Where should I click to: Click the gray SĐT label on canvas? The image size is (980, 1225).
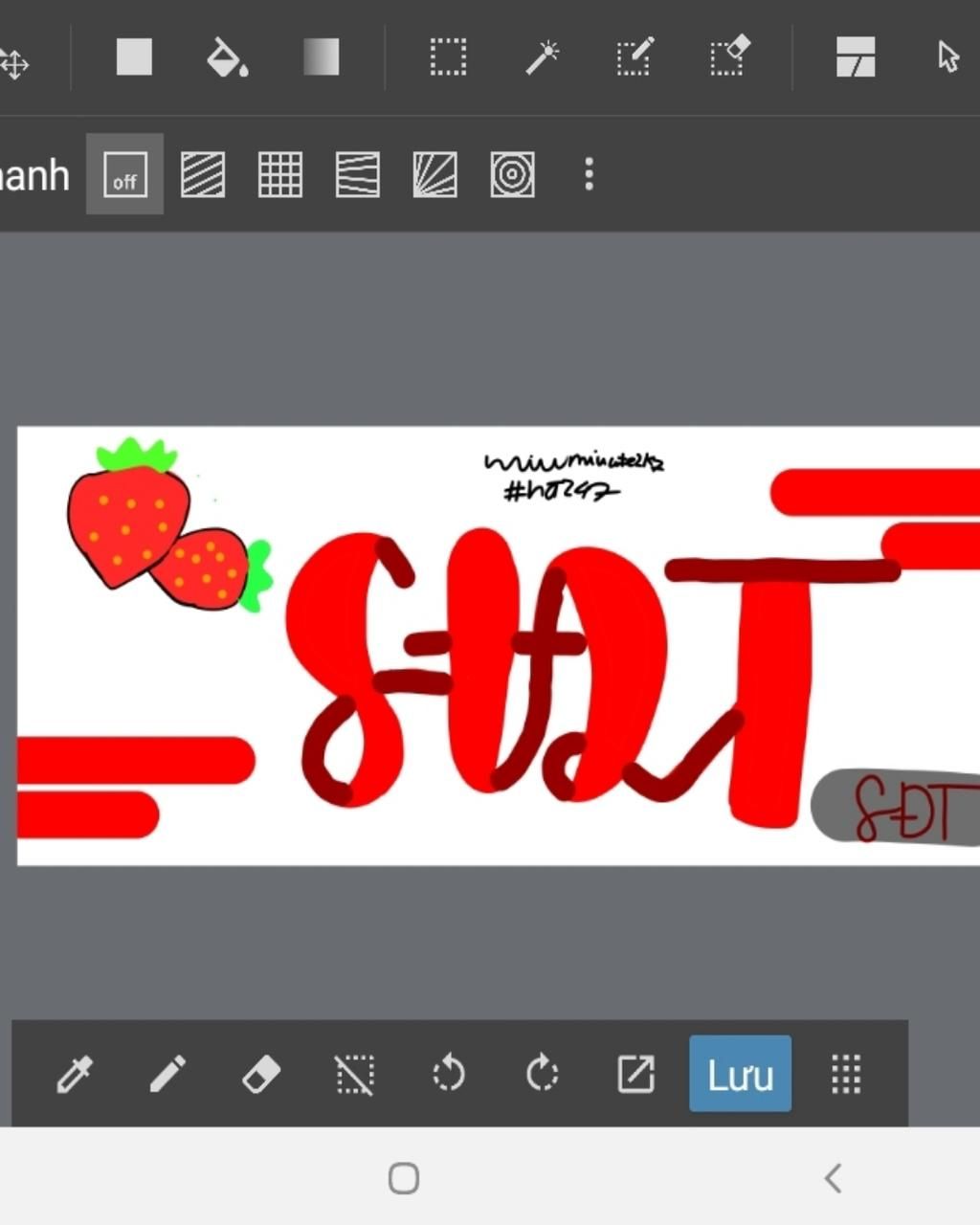point(896,807)
